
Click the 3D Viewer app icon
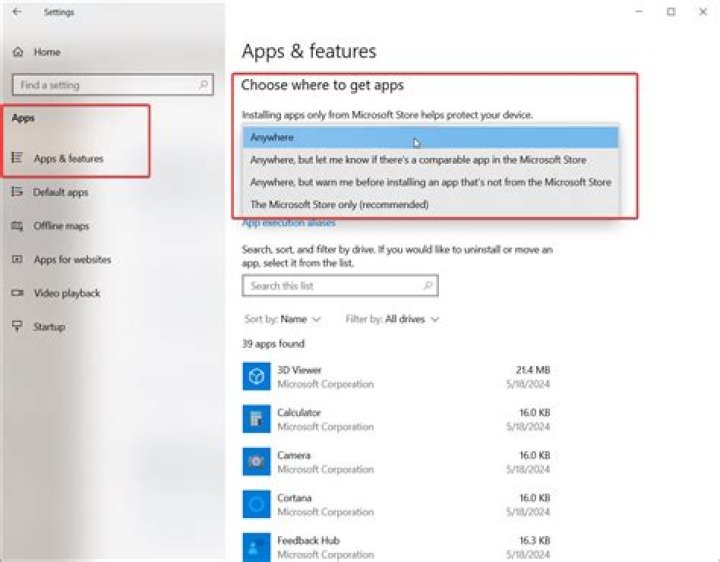click(256, 377)
